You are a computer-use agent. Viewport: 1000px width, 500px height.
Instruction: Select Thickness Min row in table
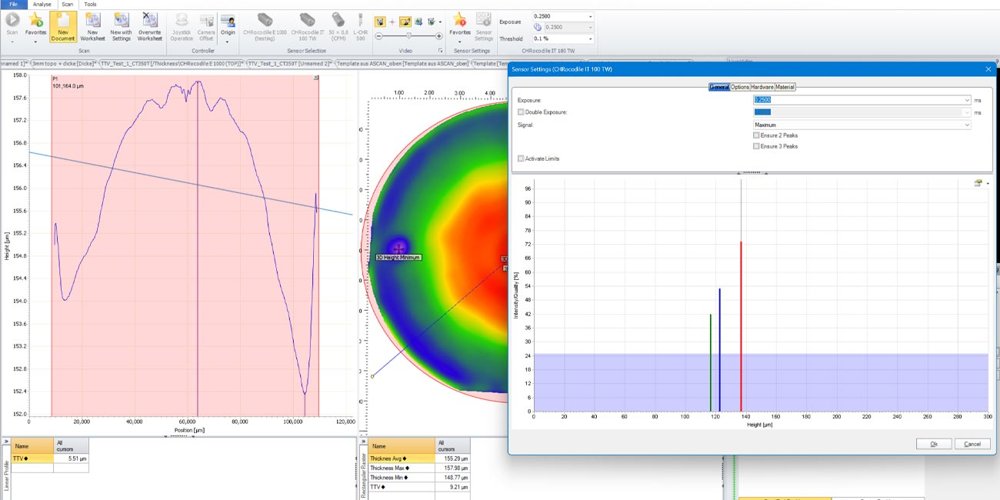(420, 477)
